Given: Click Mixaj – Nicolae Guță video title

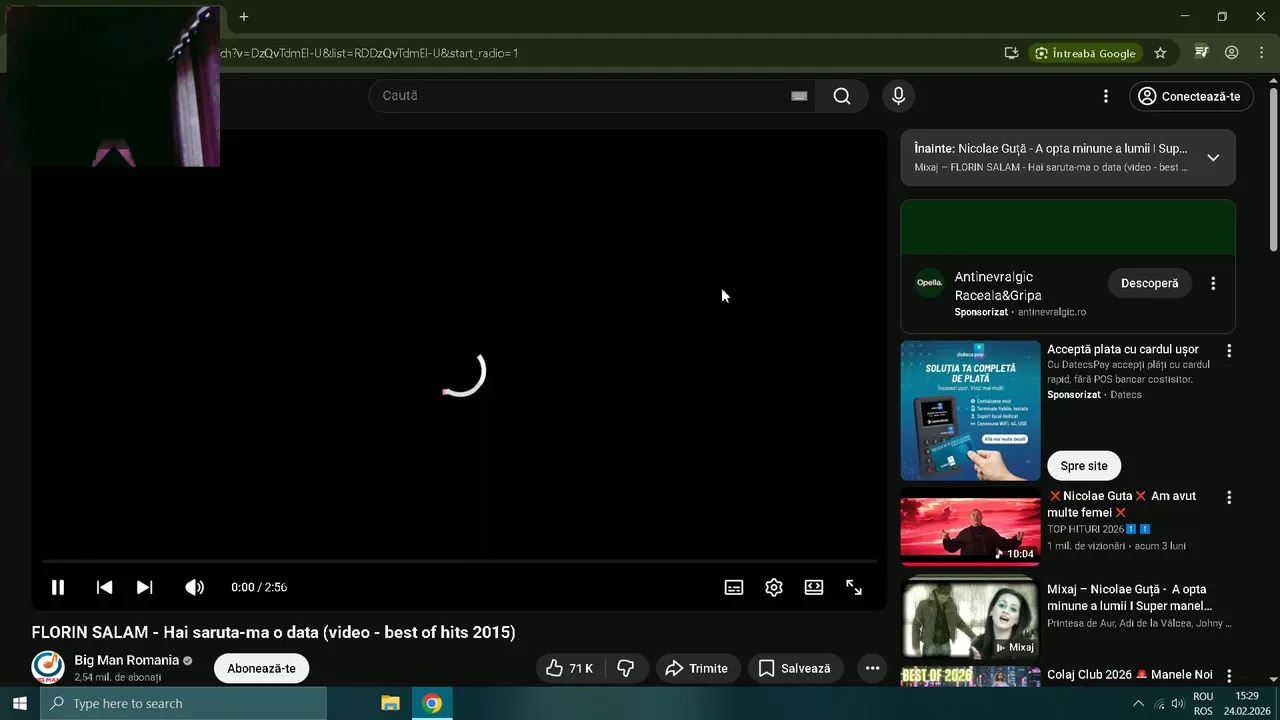Looking at the screenshot, I should 1130,597.
